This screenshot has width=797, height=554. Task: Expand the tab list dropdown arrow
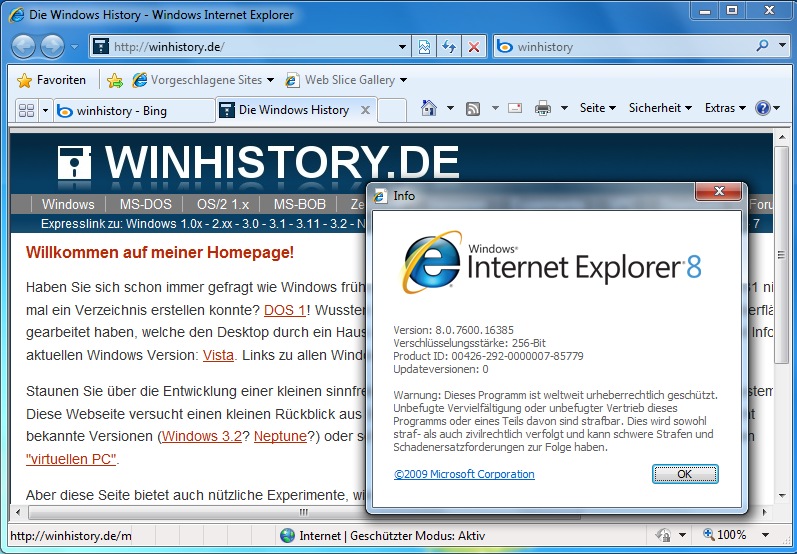click(x=45, y=110)
